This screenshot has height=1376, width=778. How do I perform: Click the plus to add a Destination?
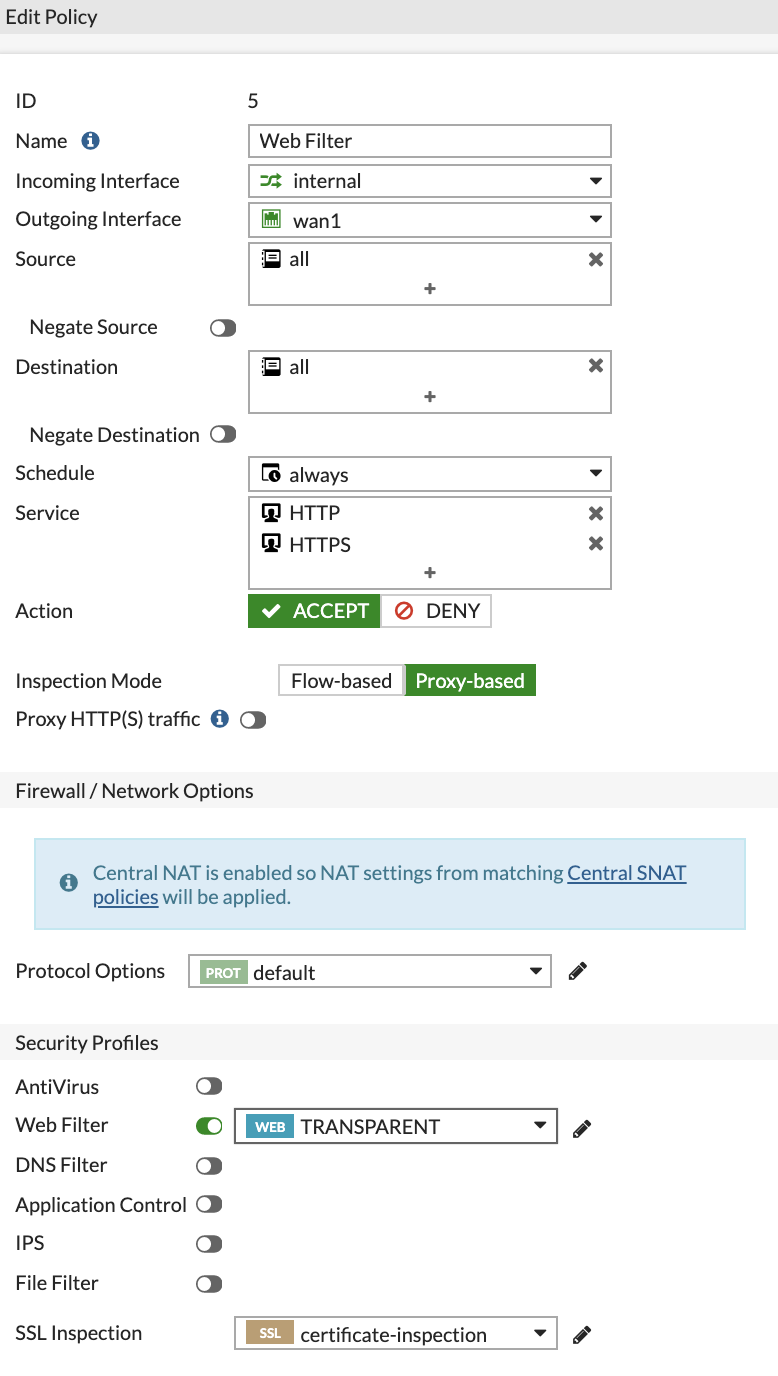pyautogui.click(x=429, y=396)
